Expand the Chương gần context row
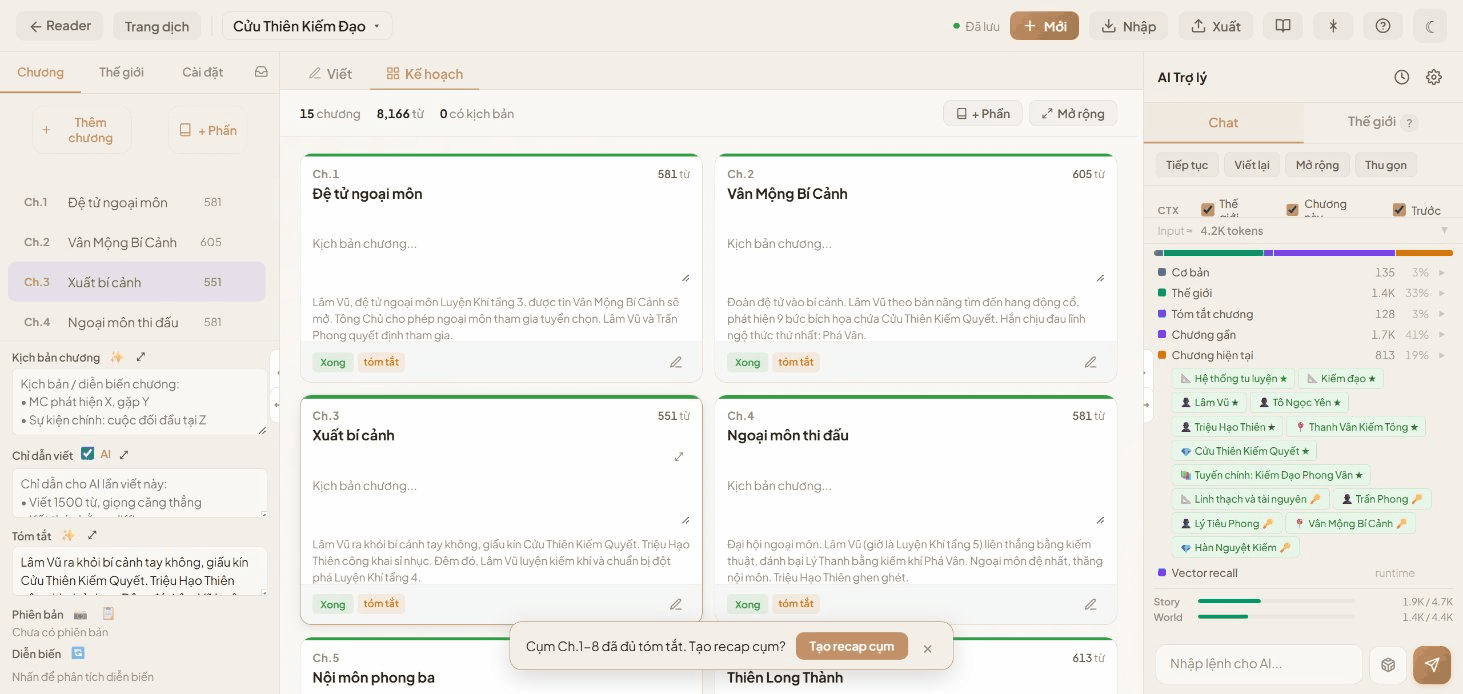The width and height of the screenshot is (1463, 694). coord(1441,335)
